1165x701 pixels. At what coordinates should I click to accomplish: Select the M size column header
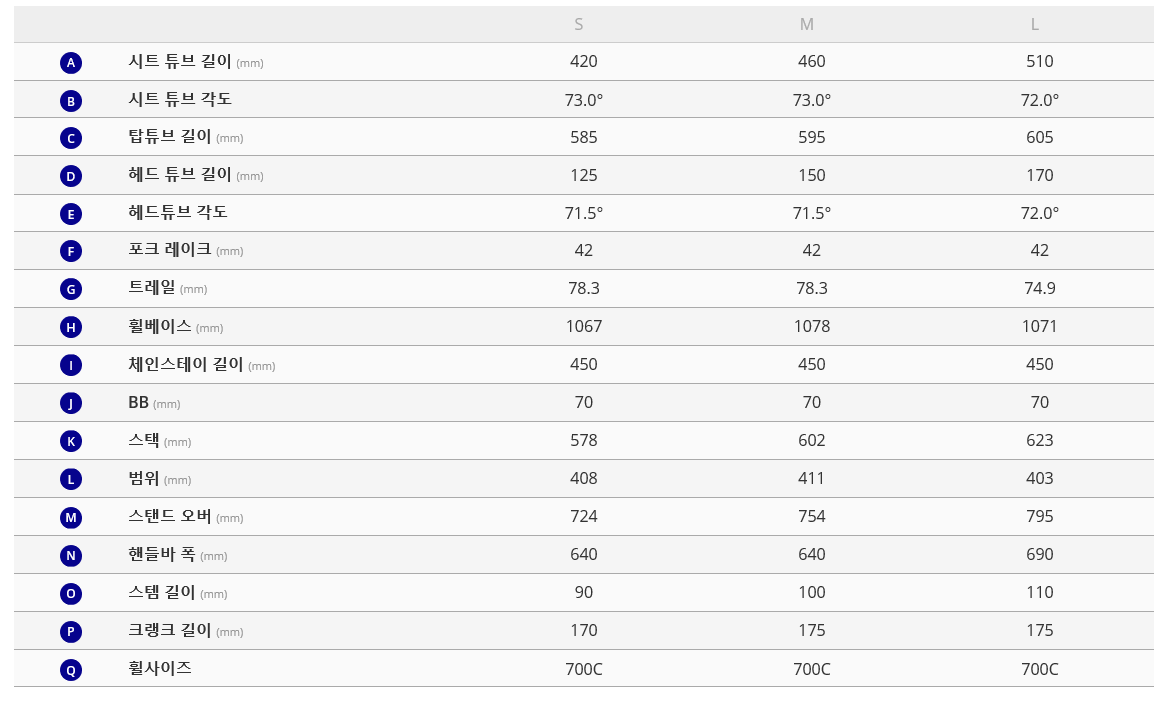(x=807, y=25)
